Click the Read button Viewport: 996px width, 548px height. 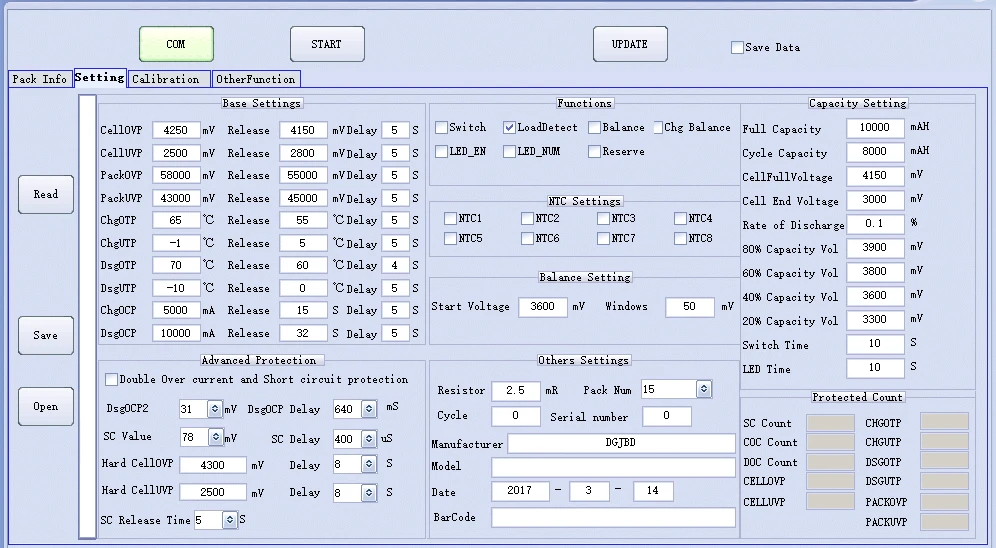pyautogui.click(x=46, y=194)
